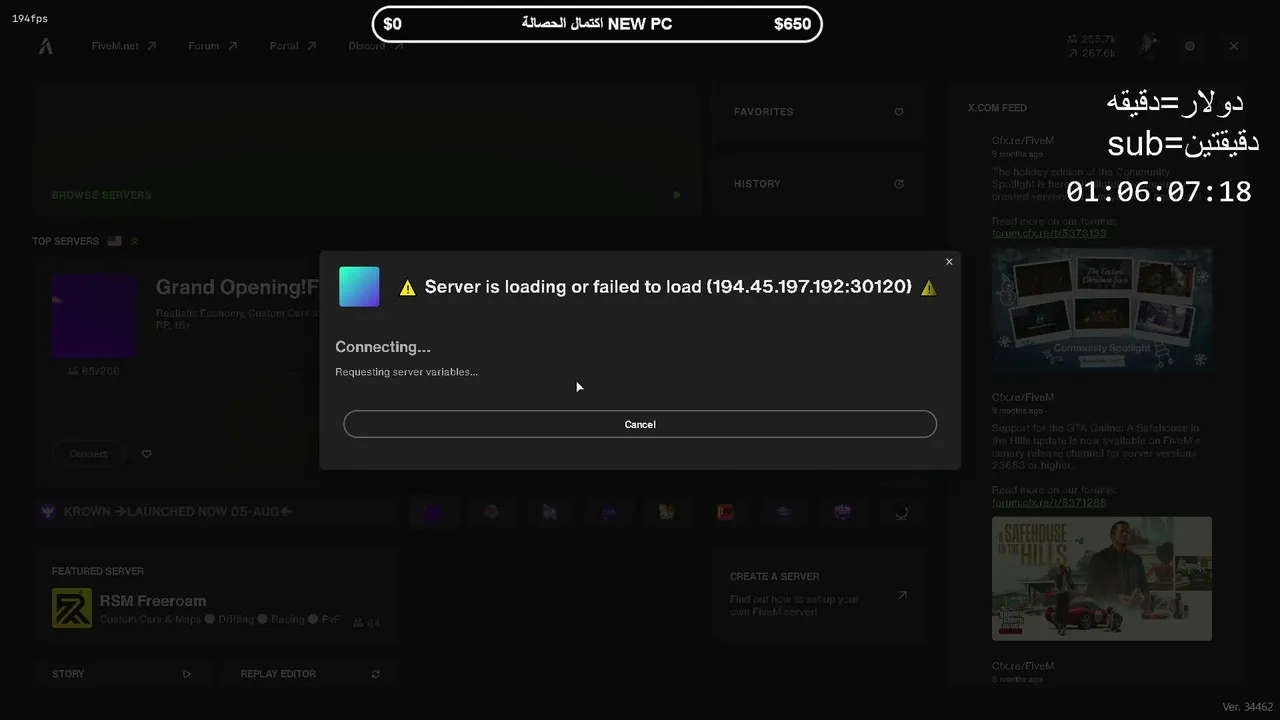Open the Safehouse in the Hills feed image
Screen dimensions: 1280x720
[x=1102, y=578]
